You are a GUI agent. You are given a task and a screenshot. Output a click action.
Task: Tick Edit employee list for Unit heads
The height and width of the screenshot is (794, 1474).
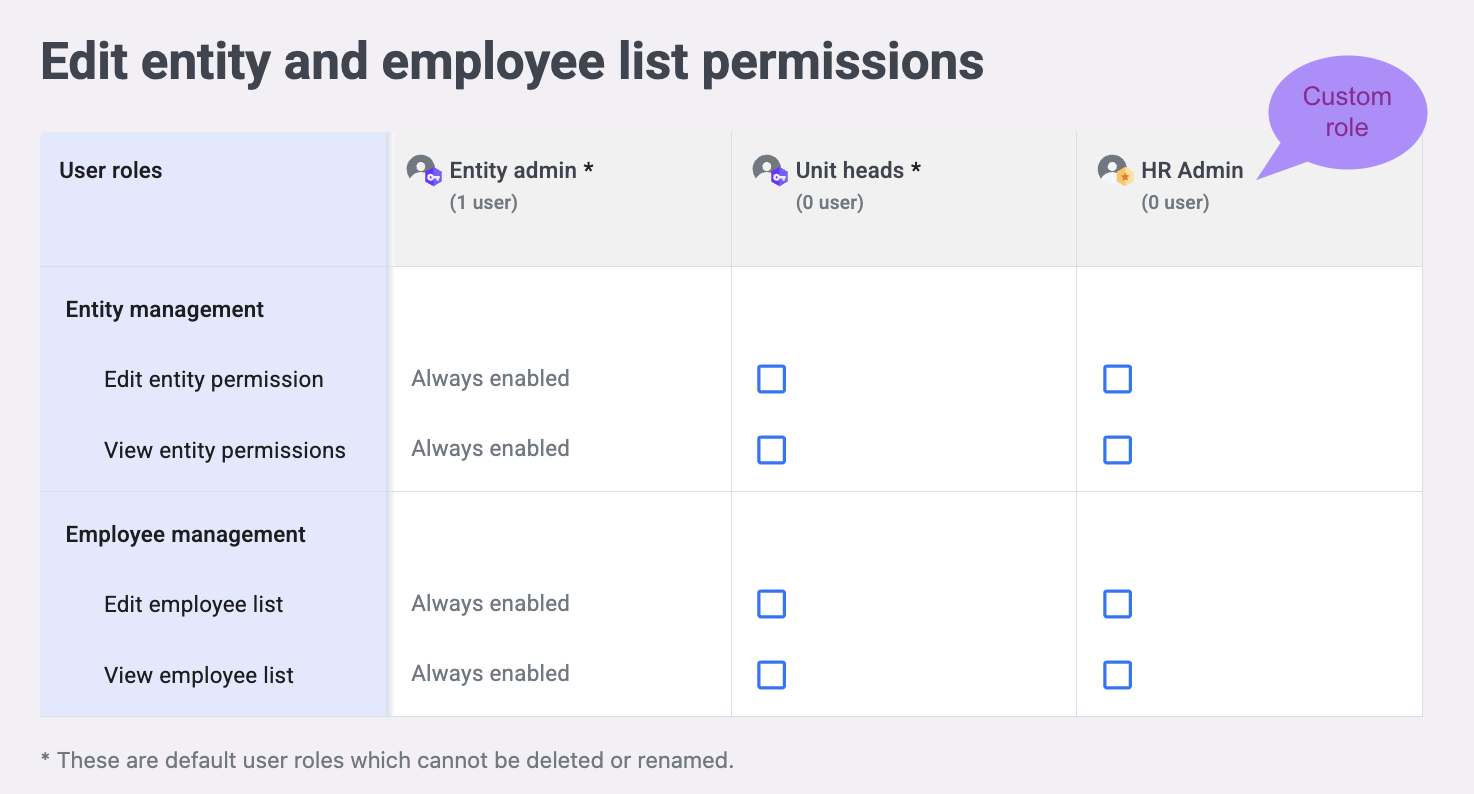(x=771, y=604)
